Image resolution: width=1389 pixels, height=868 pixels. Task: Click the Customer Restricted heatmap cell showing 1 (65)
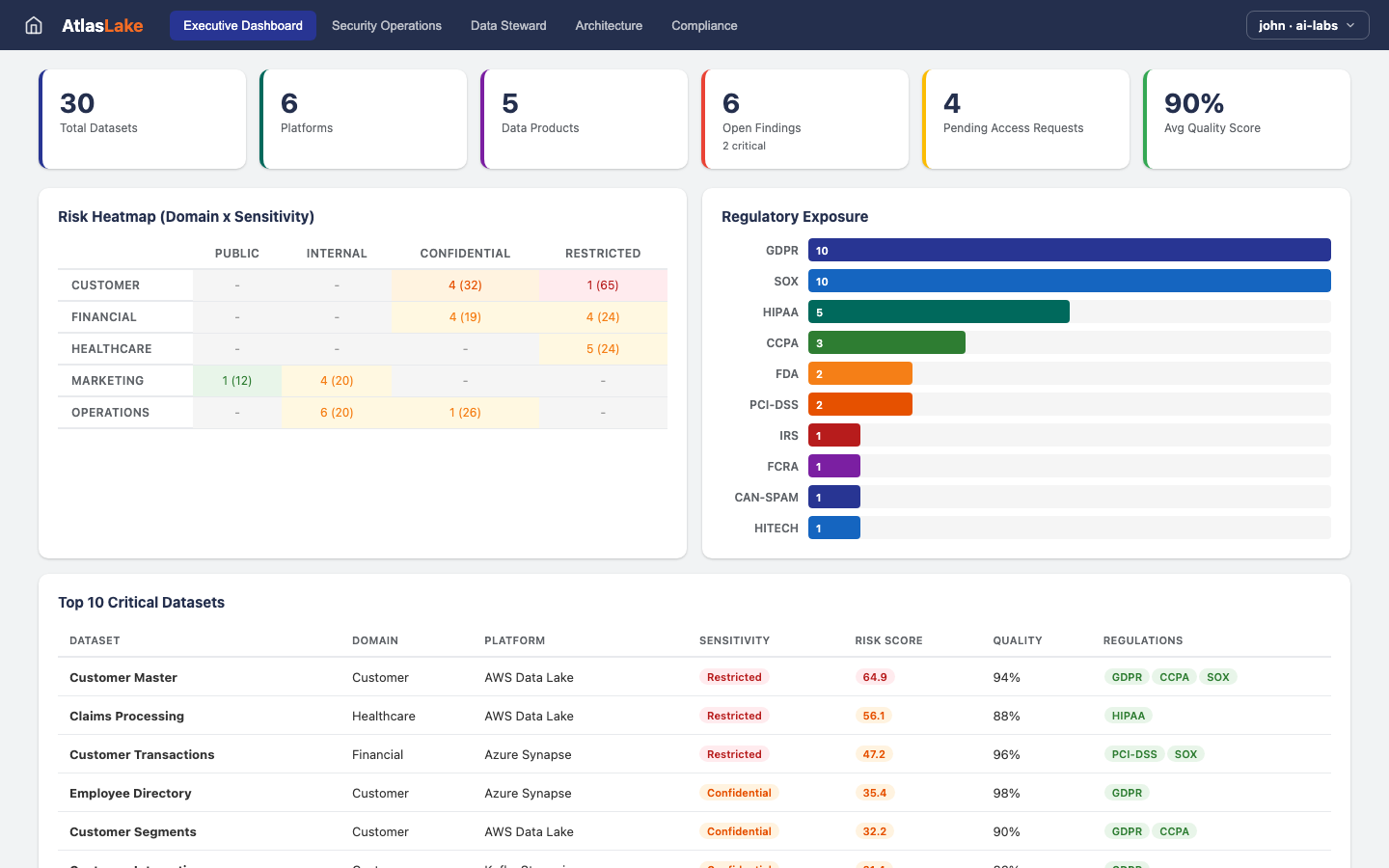603,285
